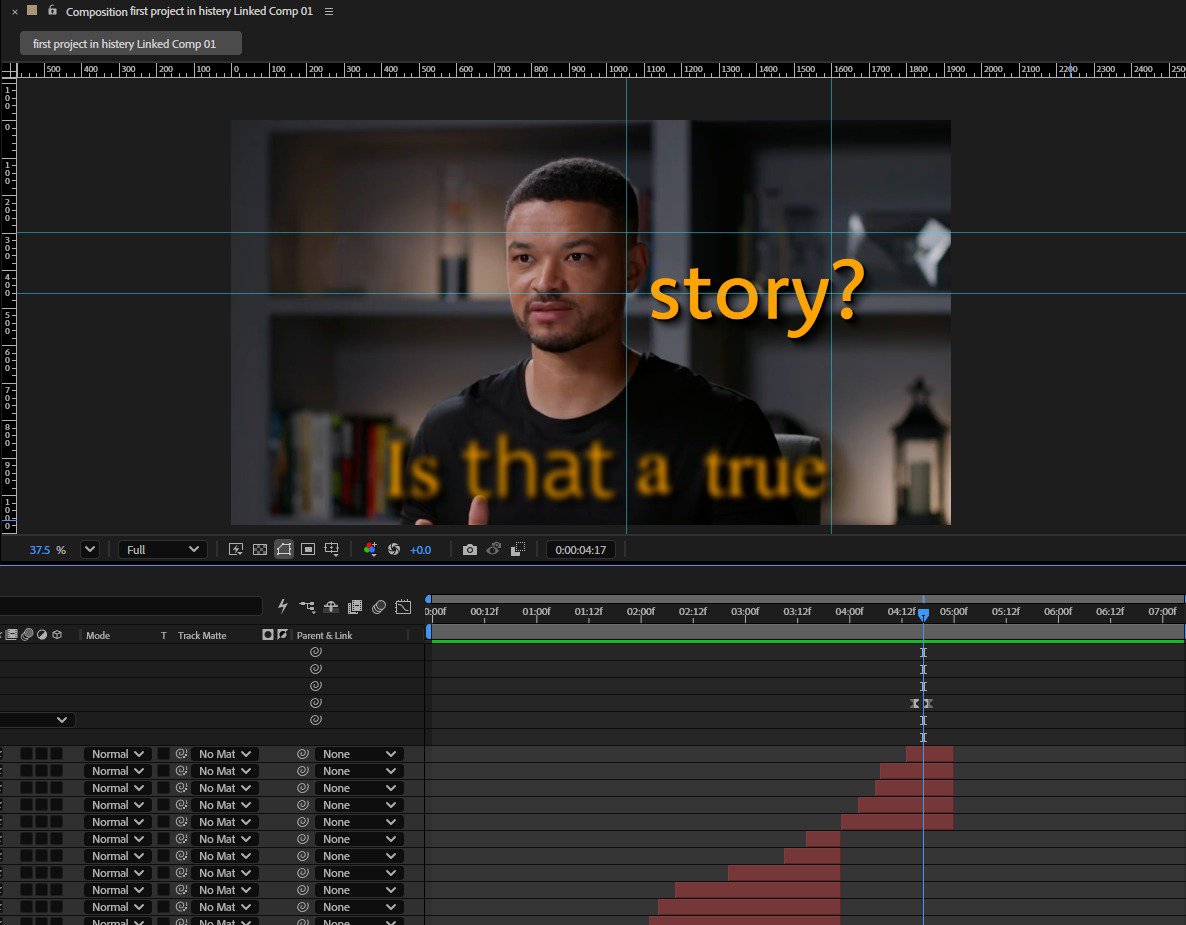
Task: Open the grid and guide options icon
Action: click(x=332, y=549)
